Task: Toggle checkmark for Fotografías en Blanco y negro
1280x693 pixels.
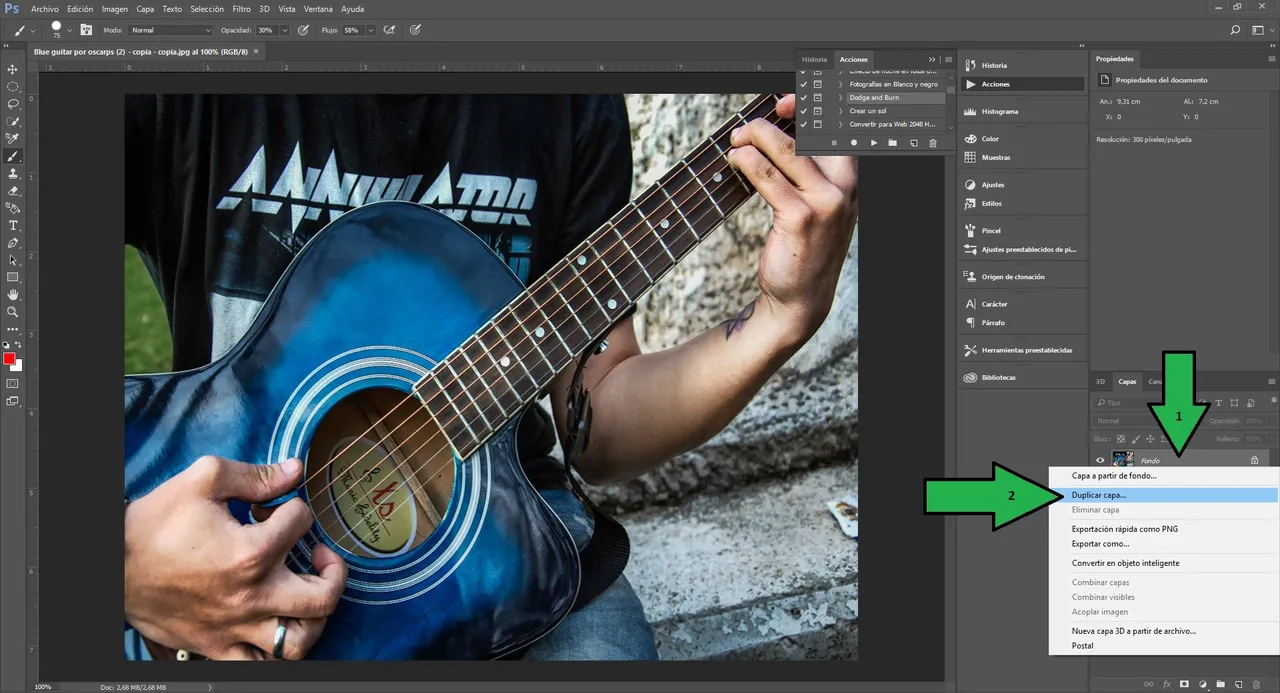Action: click(x=804, y=84)
